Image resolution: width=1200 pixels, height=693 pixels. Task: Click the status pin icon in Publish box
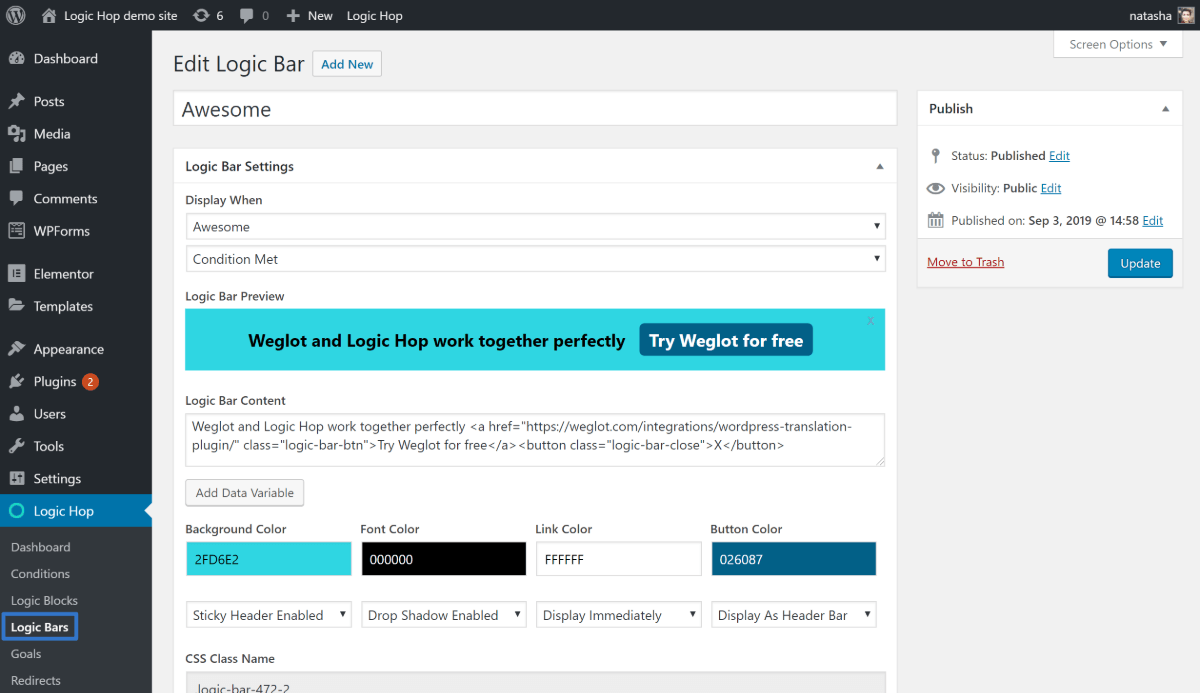(936, 156)
